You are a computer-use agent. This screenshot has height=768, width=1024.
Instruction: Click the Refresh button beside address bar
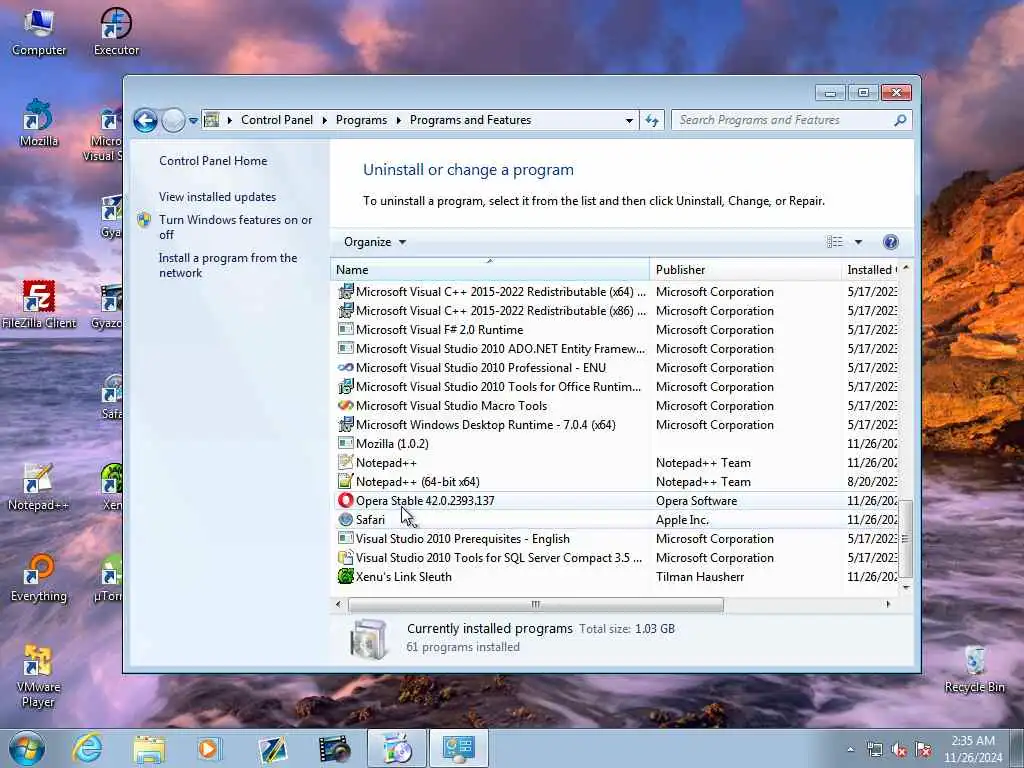click(x=652, y=120)
